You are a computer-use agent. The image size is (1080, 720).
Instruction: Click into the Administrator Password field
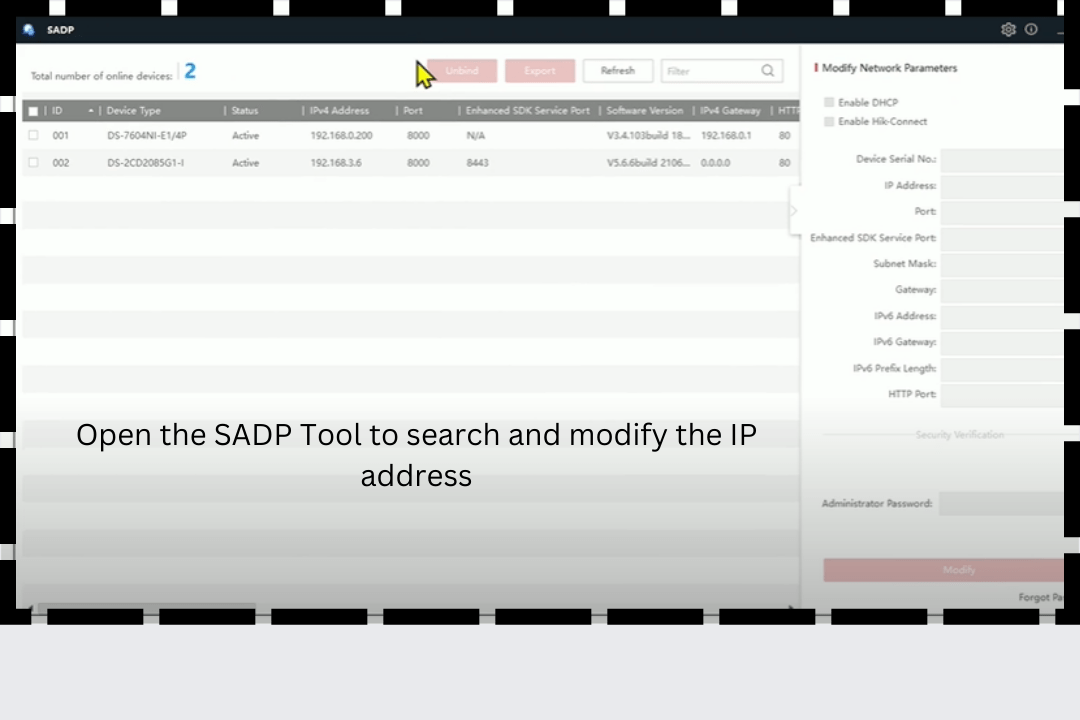[1000, 504]
